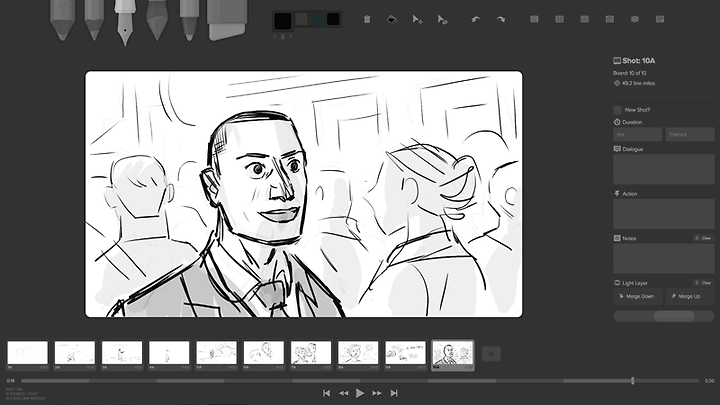720x405 pixels.
Task: Click the large current color swatch
Action: (283, 20)
